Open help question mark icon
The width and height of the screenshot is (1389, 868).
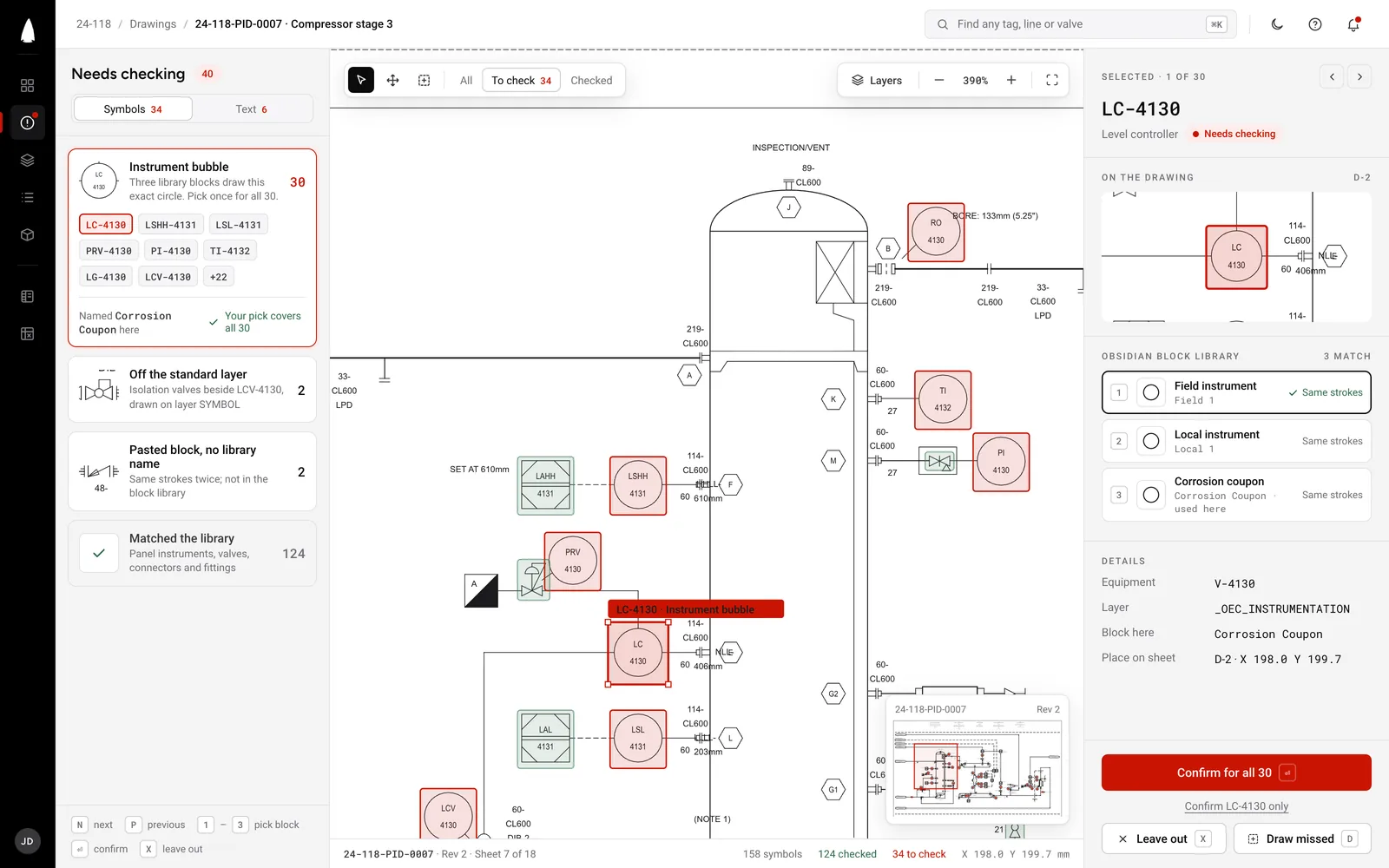[1315, 24]
